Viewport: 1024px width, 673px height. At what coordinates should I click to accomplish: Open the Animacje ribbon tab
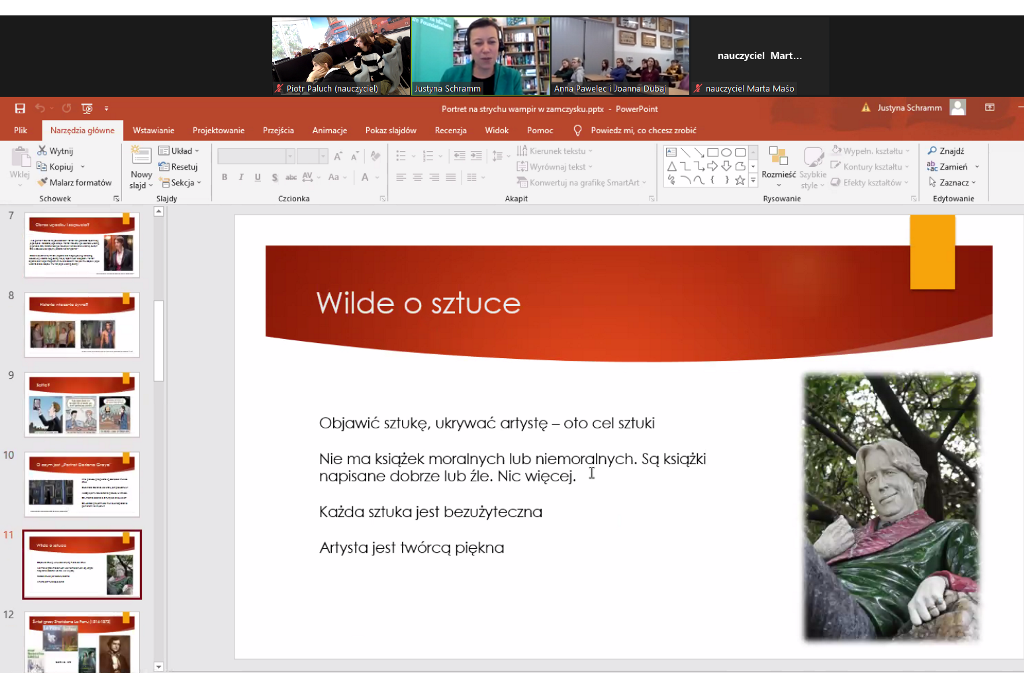click(x=329, y=130)
